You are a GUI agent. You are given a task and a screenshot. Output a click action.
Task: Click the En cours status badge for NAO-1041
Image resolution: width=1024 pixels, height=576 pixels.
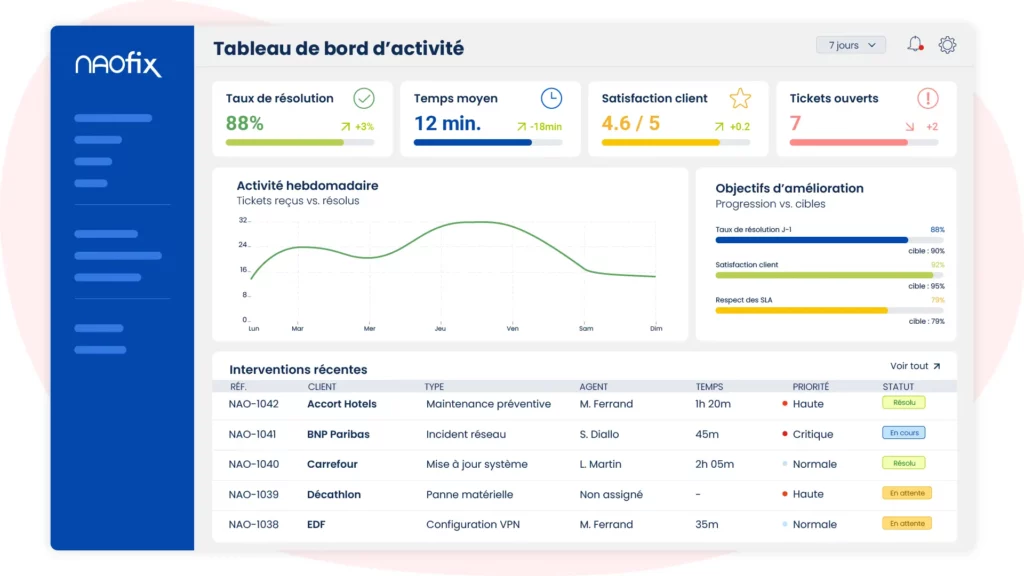[x=904, y=433]
